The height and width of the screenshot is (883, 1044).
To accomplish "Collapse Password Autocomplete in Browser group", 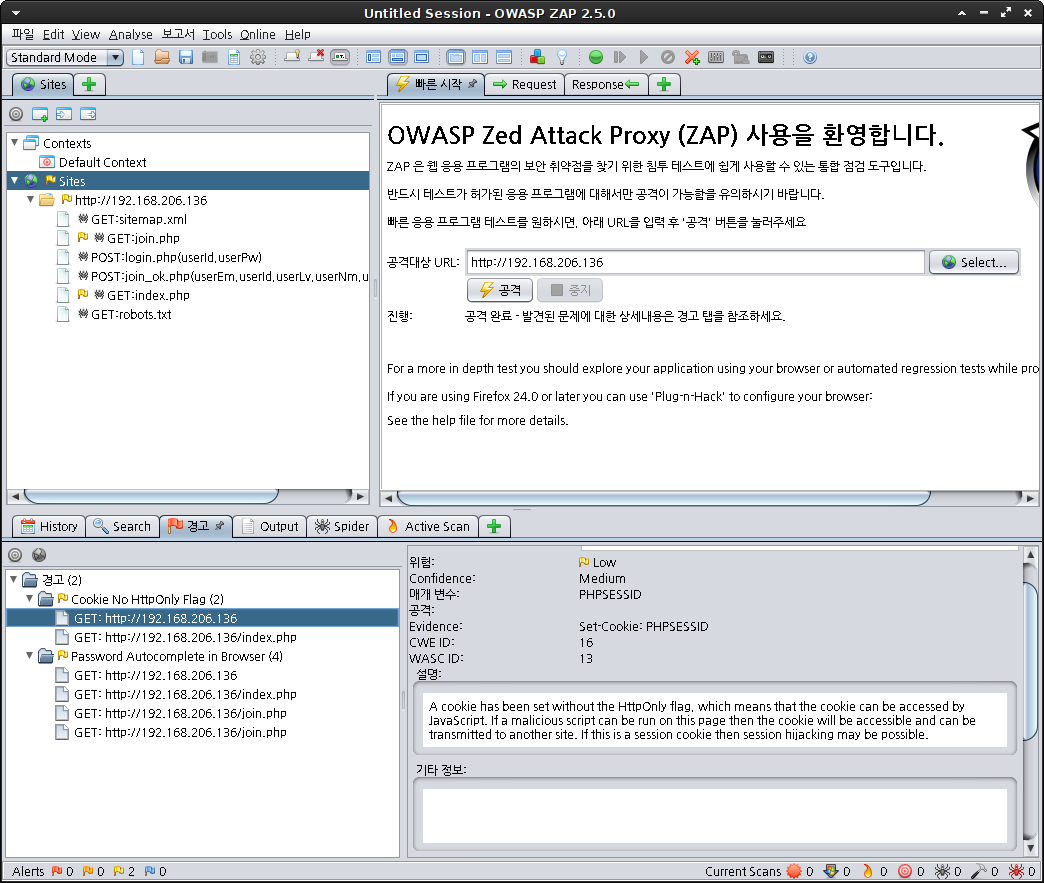I will point(29,656).
